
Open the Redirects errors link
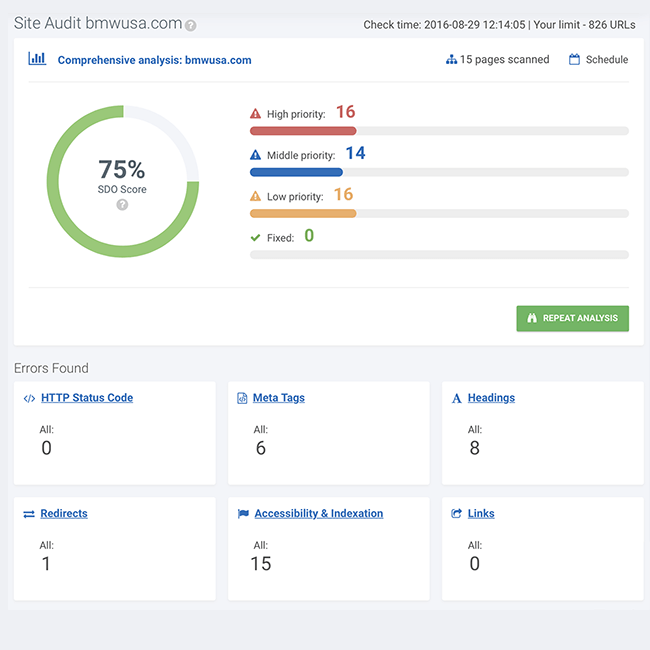[x=64, y=514]
